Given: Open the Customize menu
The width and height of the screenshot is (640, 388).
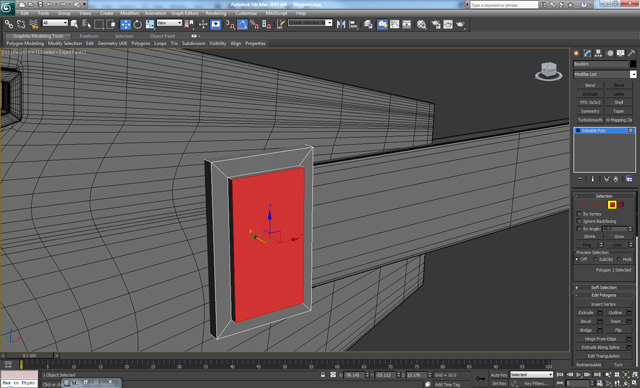Looking at the screenshot, I should point(246,13).
